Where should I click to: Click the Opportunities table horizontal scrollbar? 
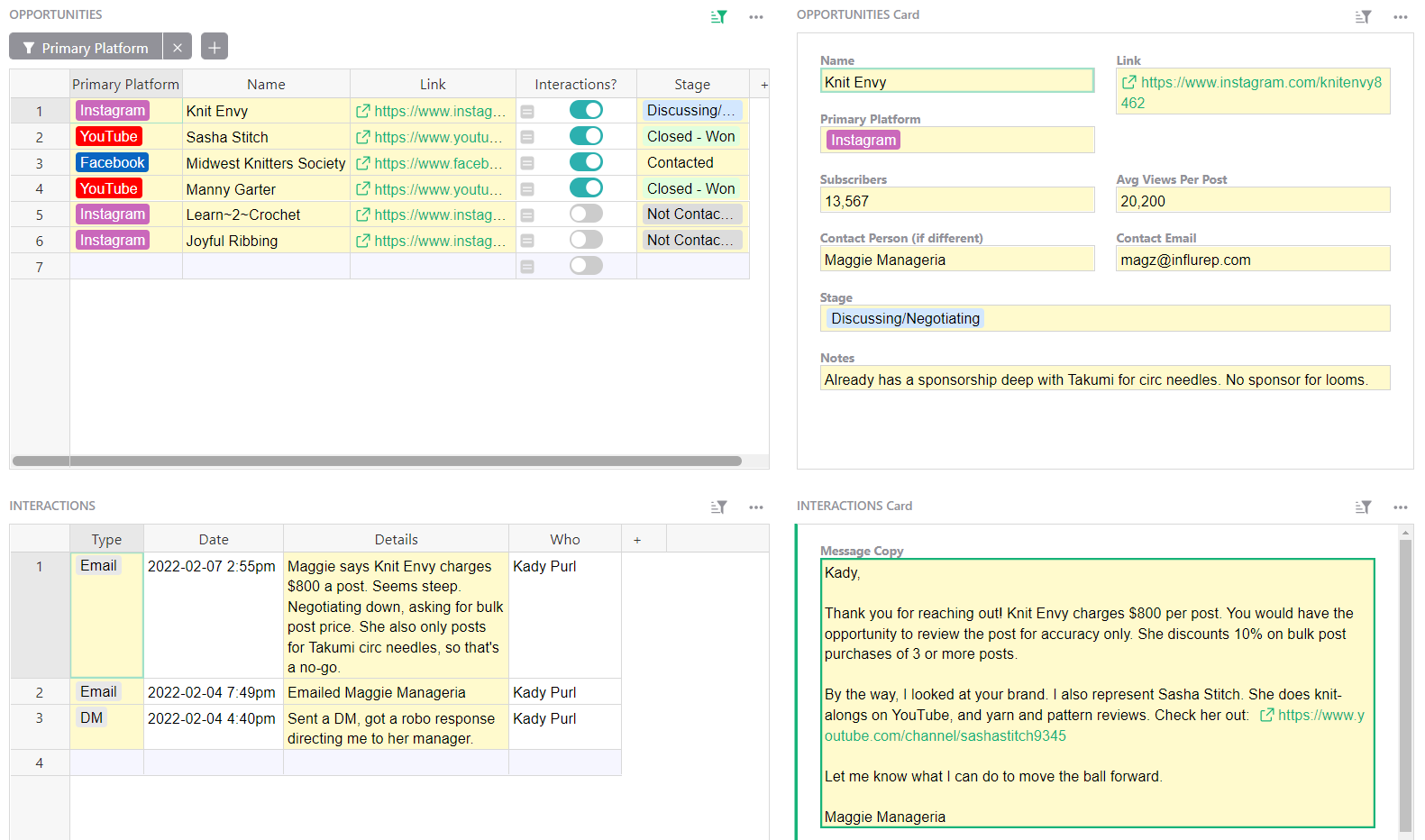click(377, 461)
